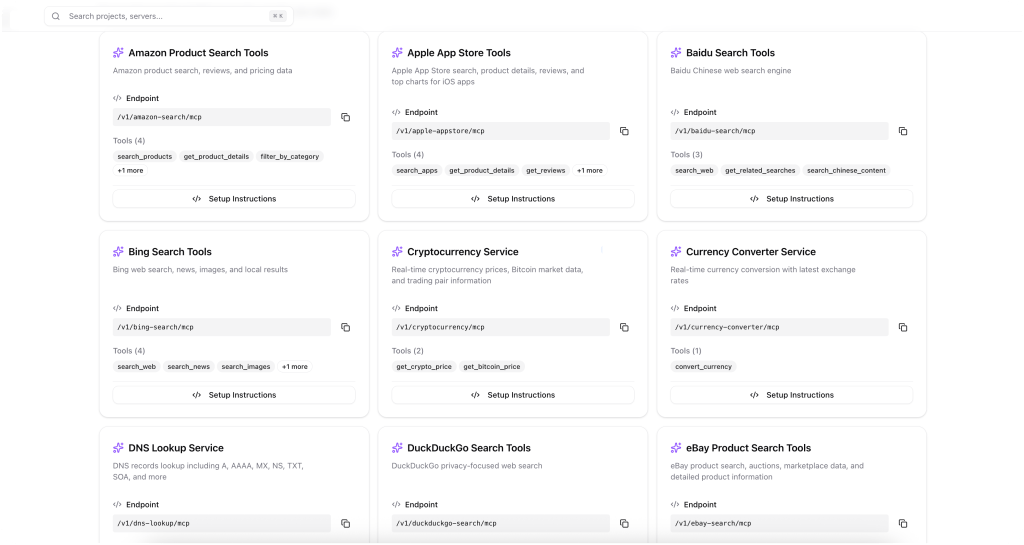Click the 'Tools (3)' label on Baidu card
This screenshot has width=1024, height=545.
686,155
